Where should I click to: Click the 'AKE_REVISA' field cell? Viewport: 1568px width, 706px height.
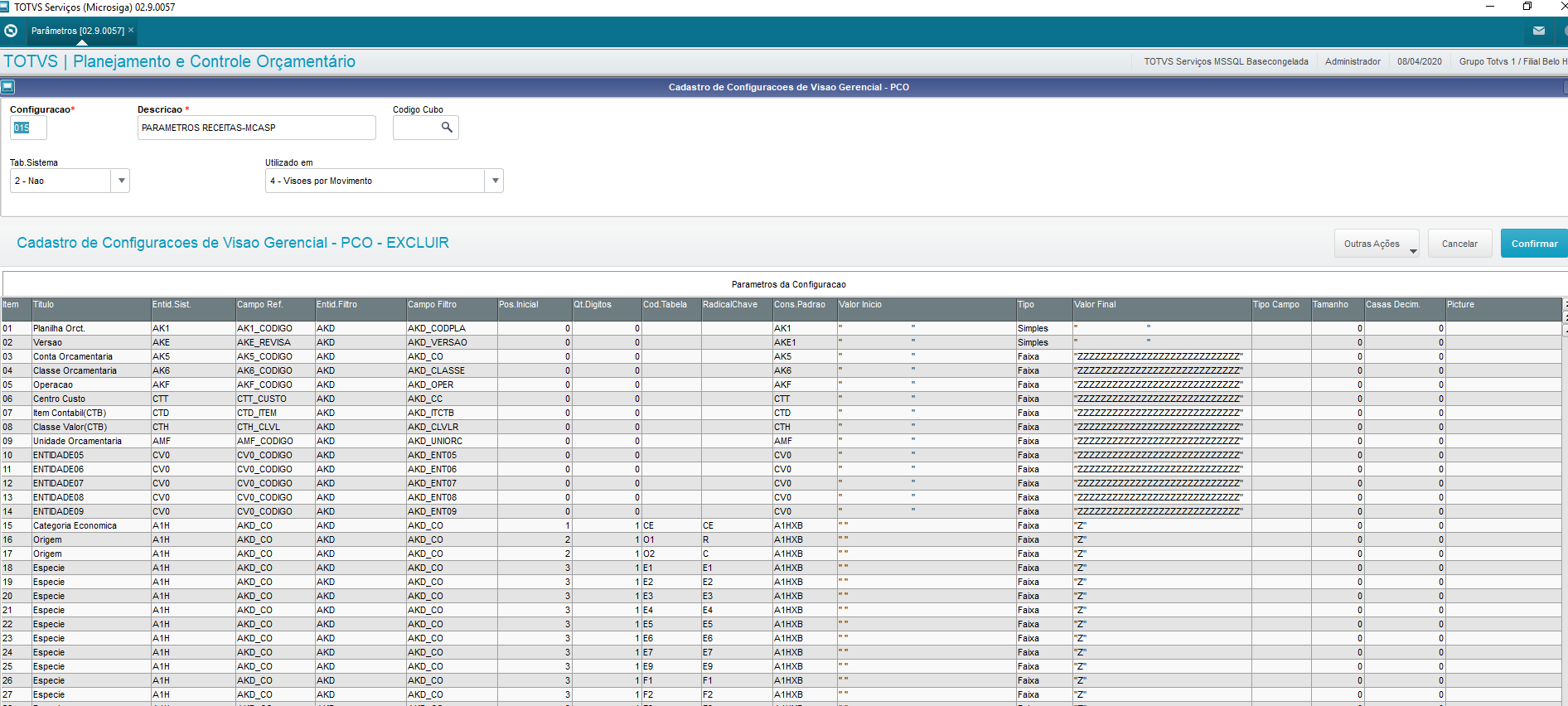[x=275, y=342]
